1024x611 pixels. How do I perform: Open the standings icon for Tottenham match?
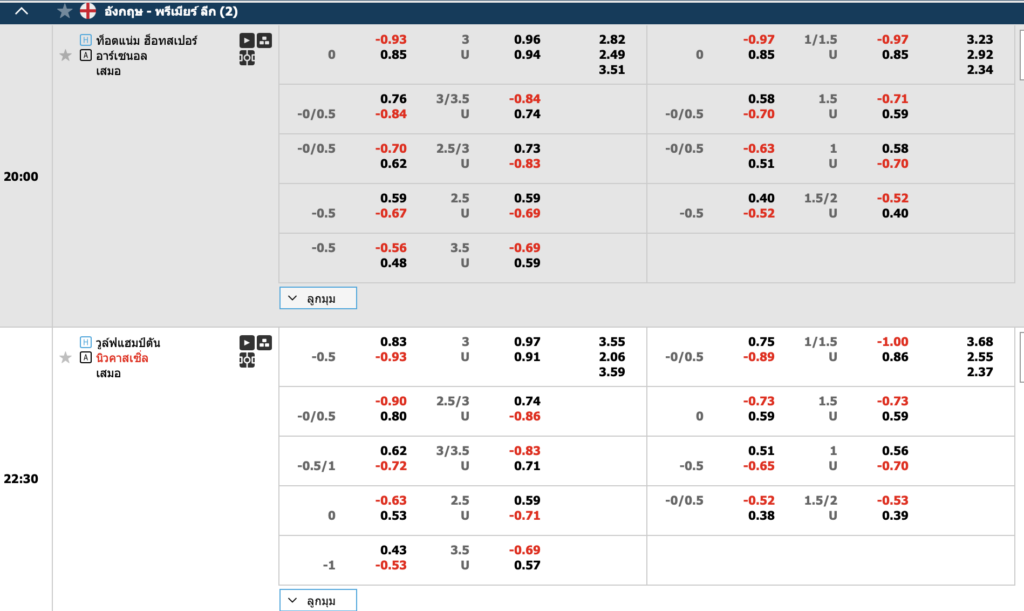point(264,40)
